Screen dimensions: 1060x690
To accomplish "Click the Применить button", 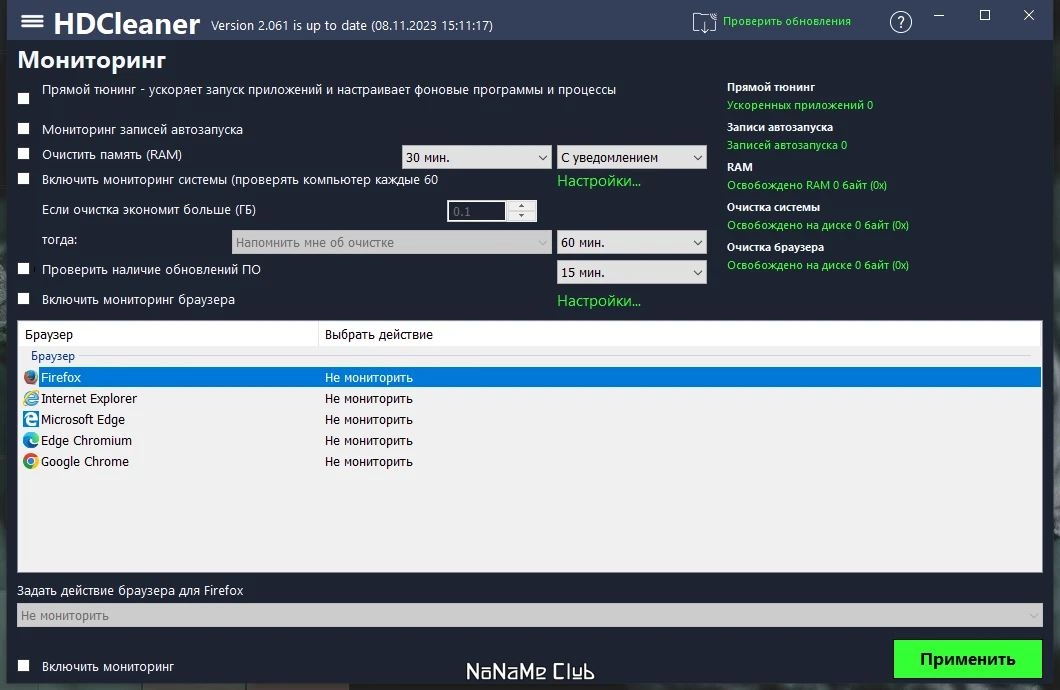I will pyautogui.click(x=967, y=659).
